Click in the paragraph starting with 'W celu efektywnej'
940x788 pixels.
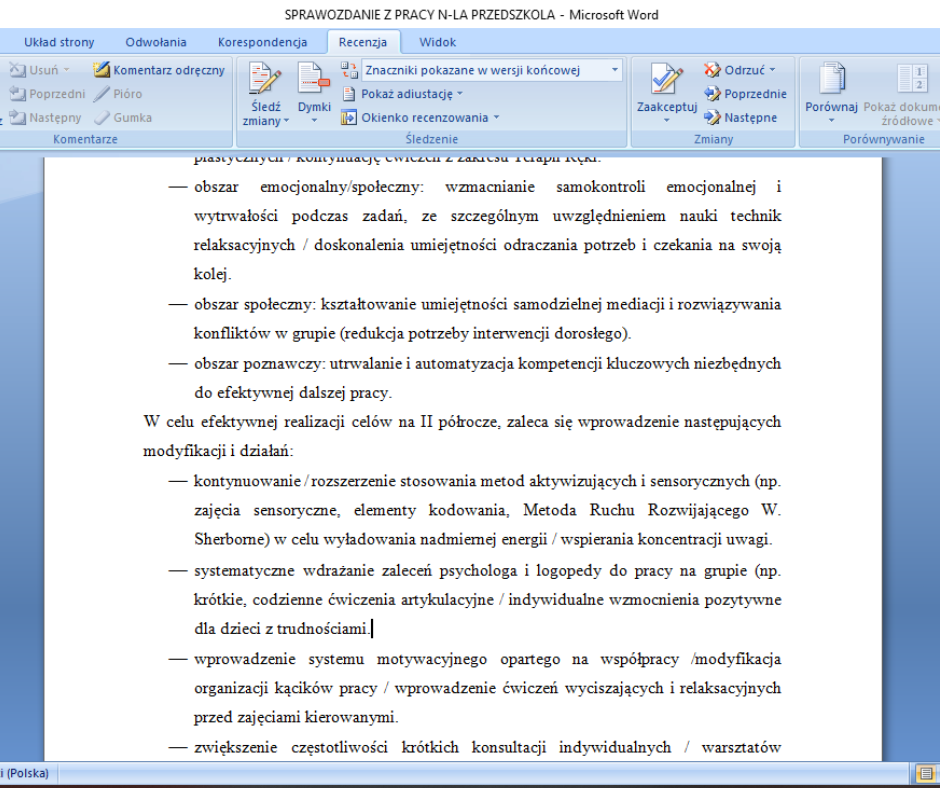pos(460,422)
